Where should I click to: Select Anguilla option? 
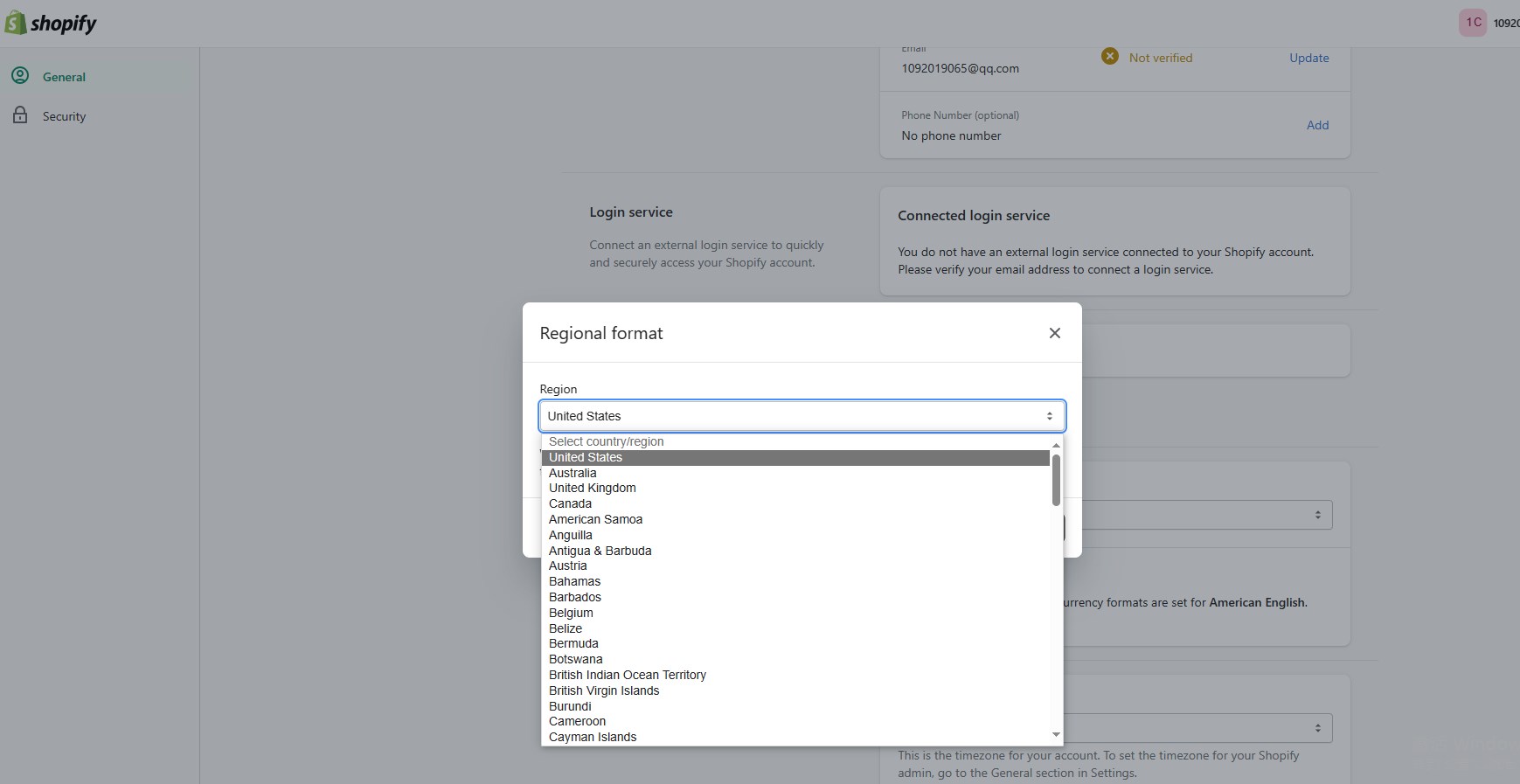[795, 535]
